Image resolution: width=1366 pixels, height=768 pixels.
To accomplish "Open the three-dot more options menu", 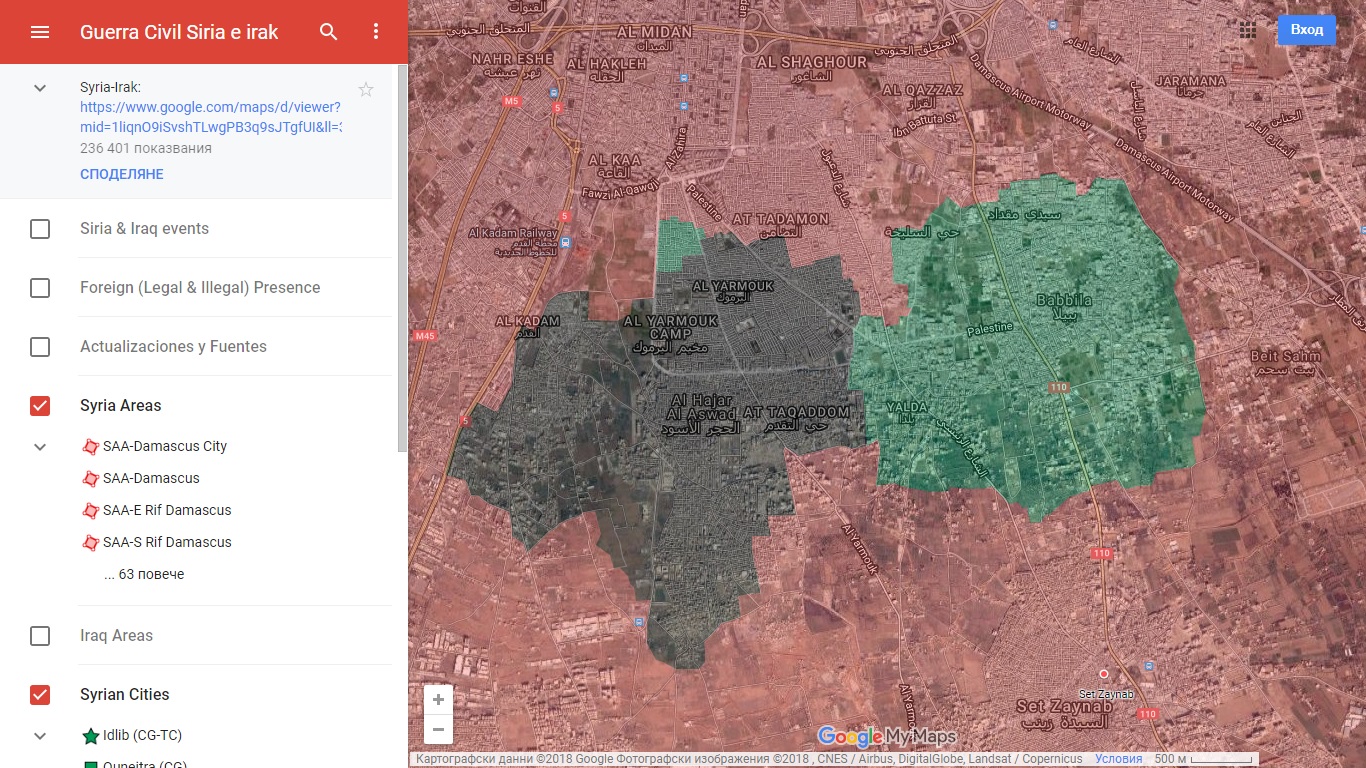I will (x=376, y=32).
